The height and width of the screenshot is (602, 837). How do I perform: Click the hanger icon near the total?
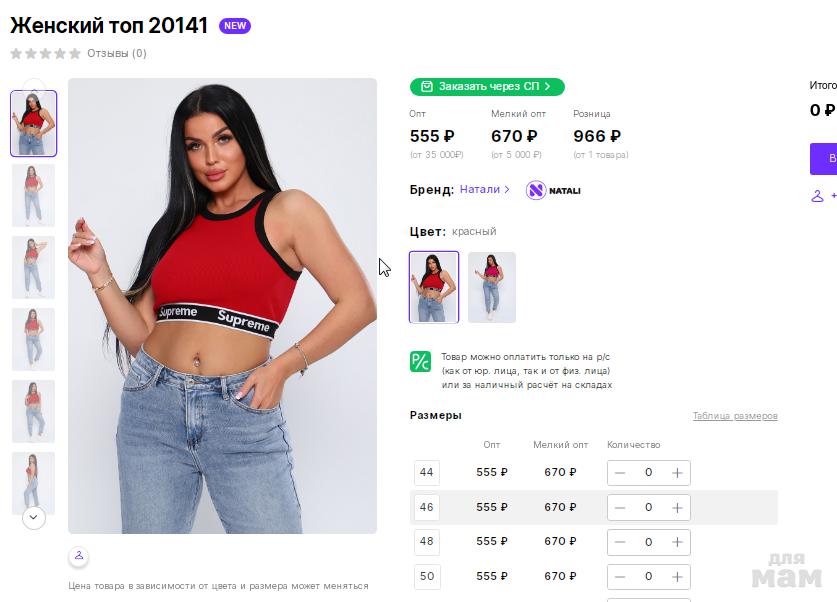point(818,196)
